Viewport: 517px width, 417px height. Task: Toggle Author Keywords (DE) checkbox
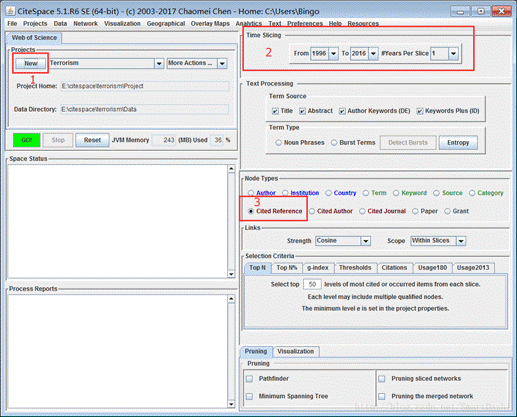coord(342,111)
